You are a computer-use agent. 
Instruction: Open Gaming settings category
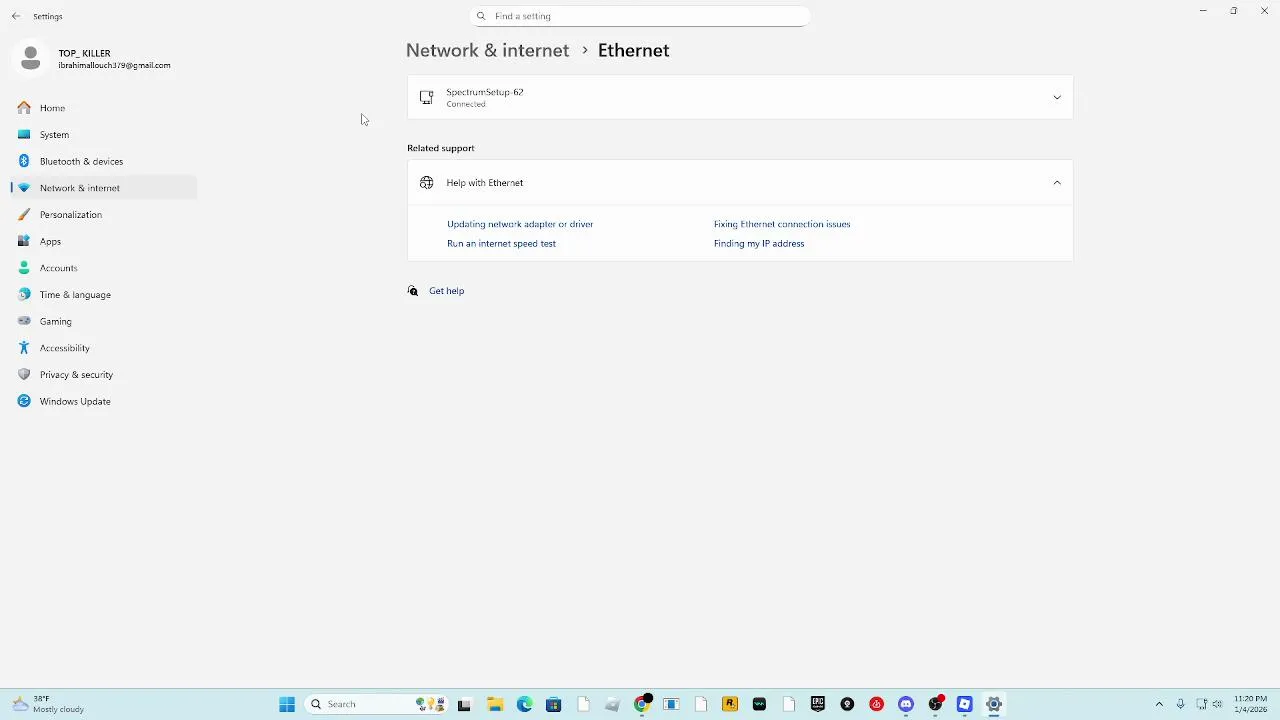point(104,321)
